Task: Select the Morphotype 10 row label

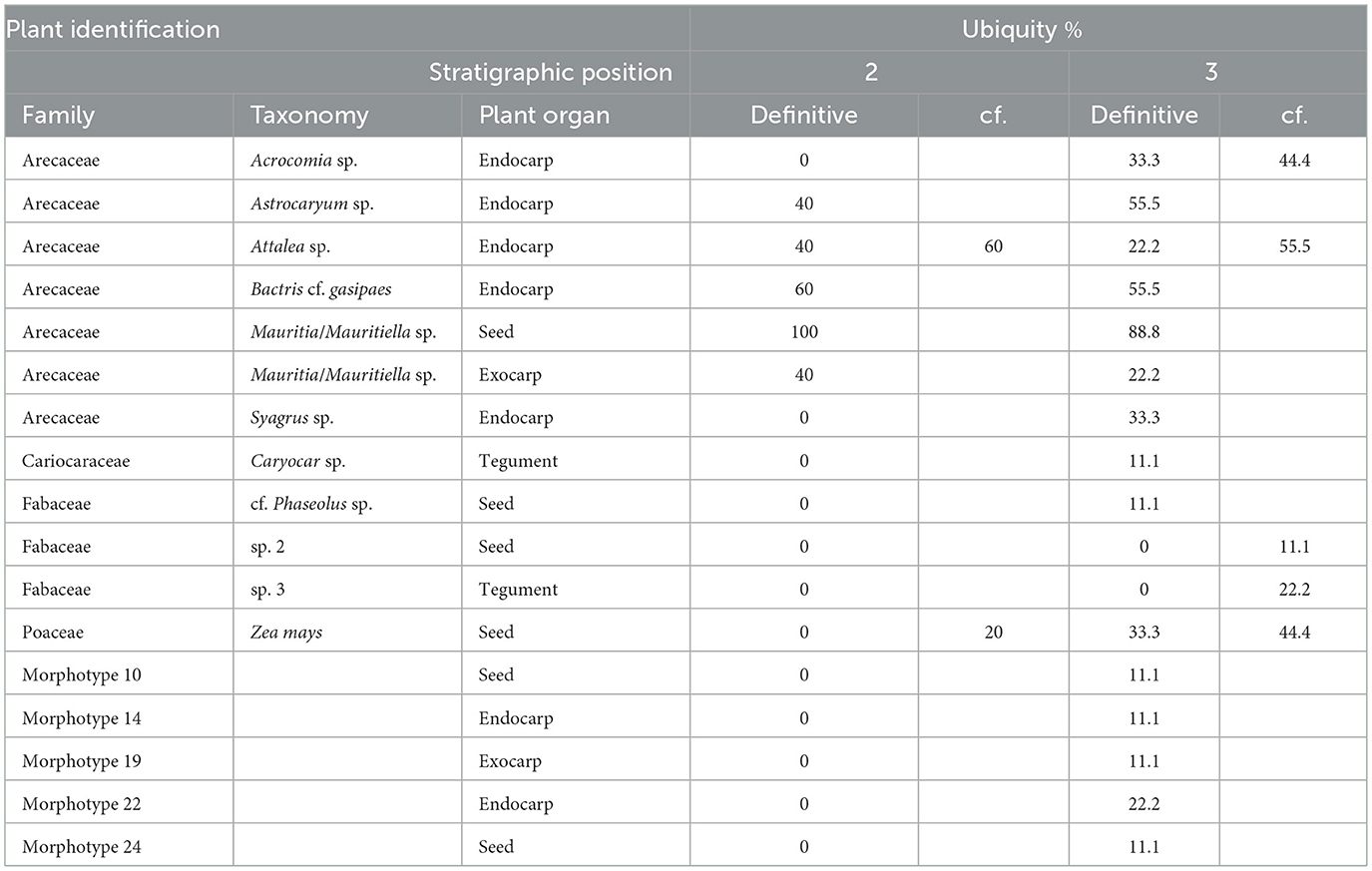Action: click(x=82, y=675)
